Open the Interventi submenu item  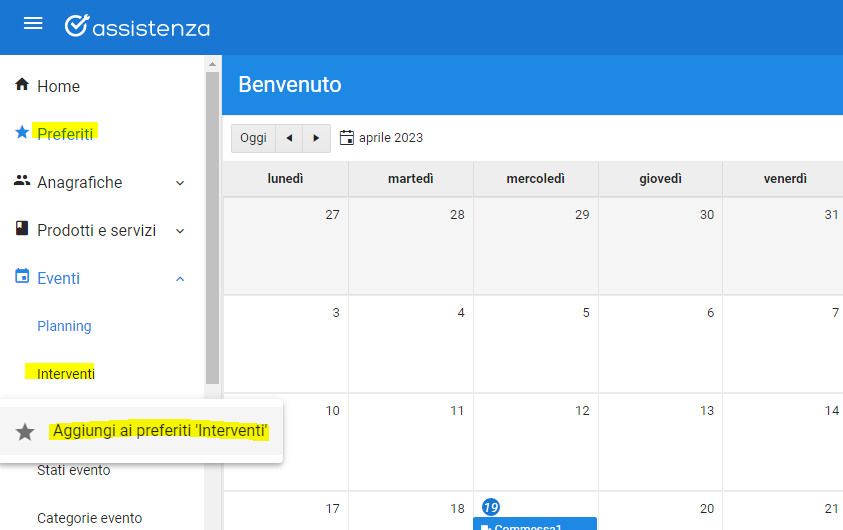point(66,374)
